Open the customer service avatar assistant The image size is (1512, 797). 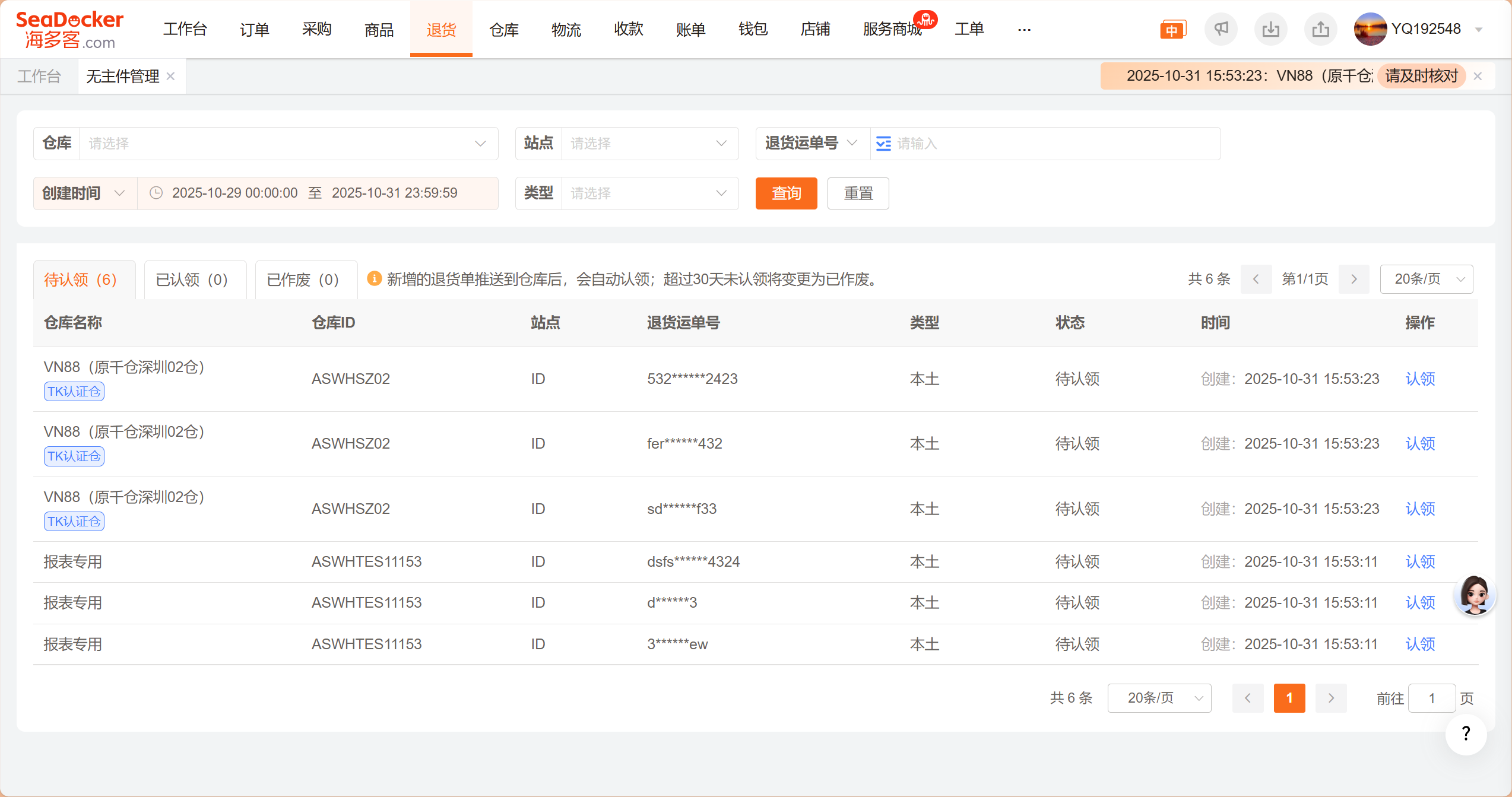tap(1475, 594)
